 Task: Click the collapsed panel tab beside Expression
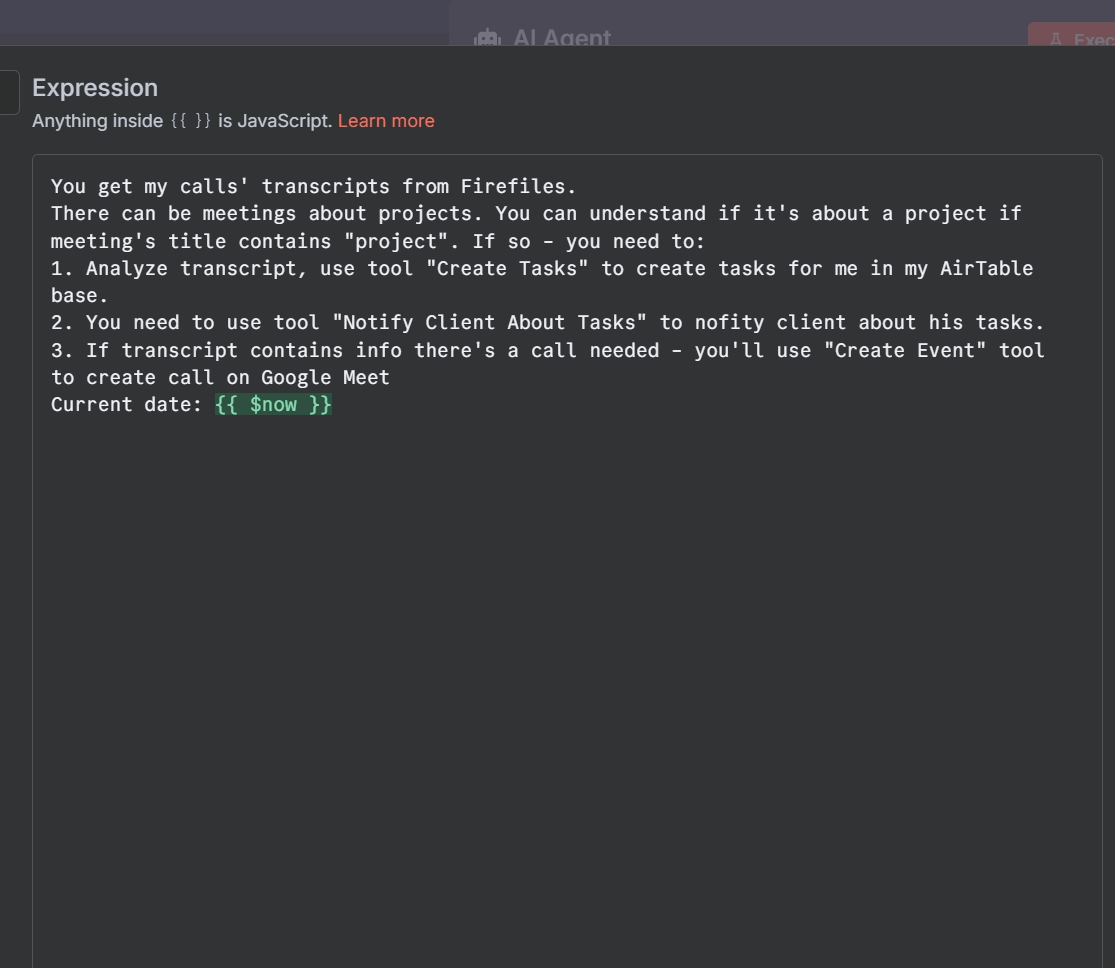[x=8, y=93]
